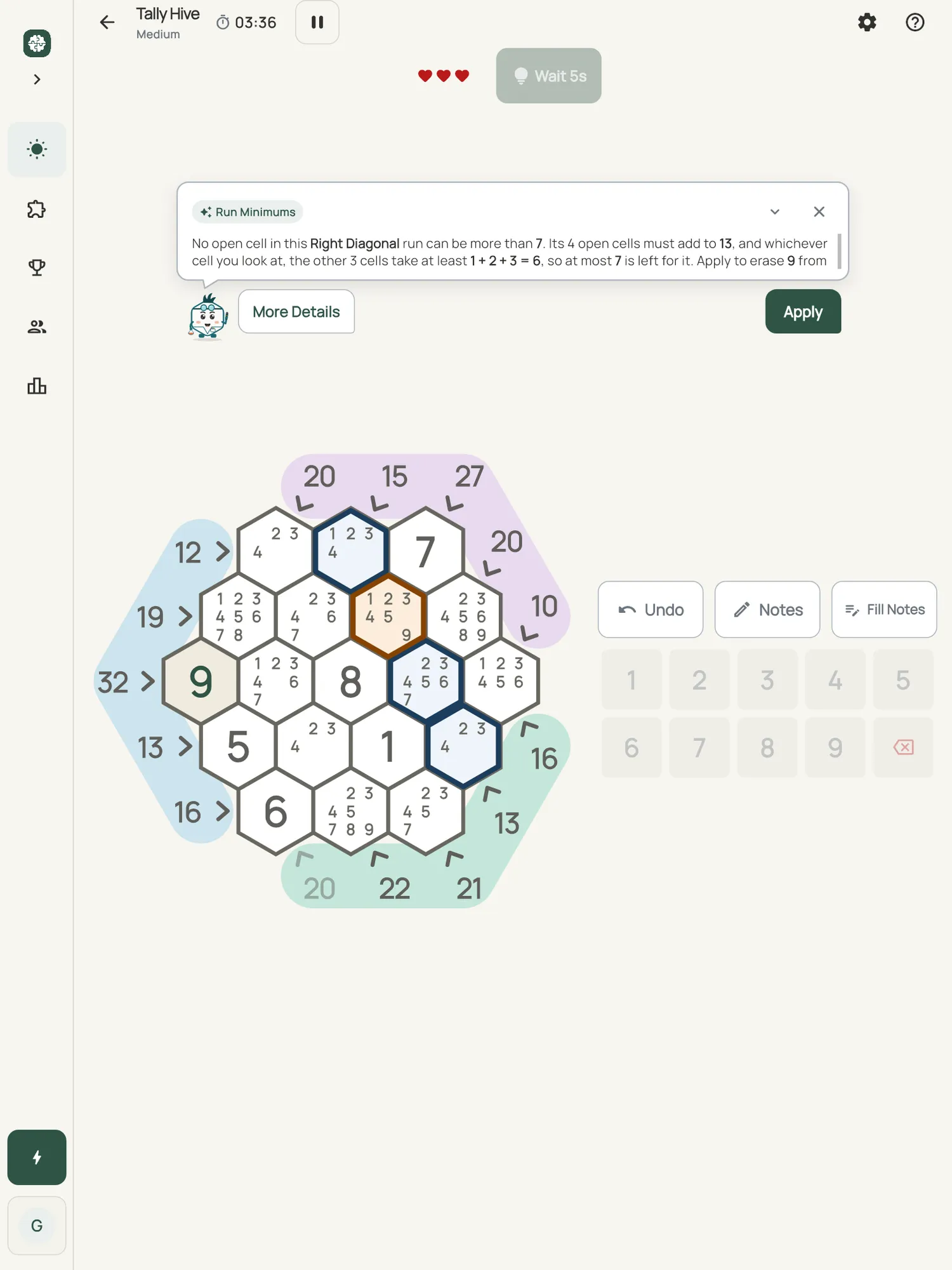Select number 9 on keypad

(835, 748)
